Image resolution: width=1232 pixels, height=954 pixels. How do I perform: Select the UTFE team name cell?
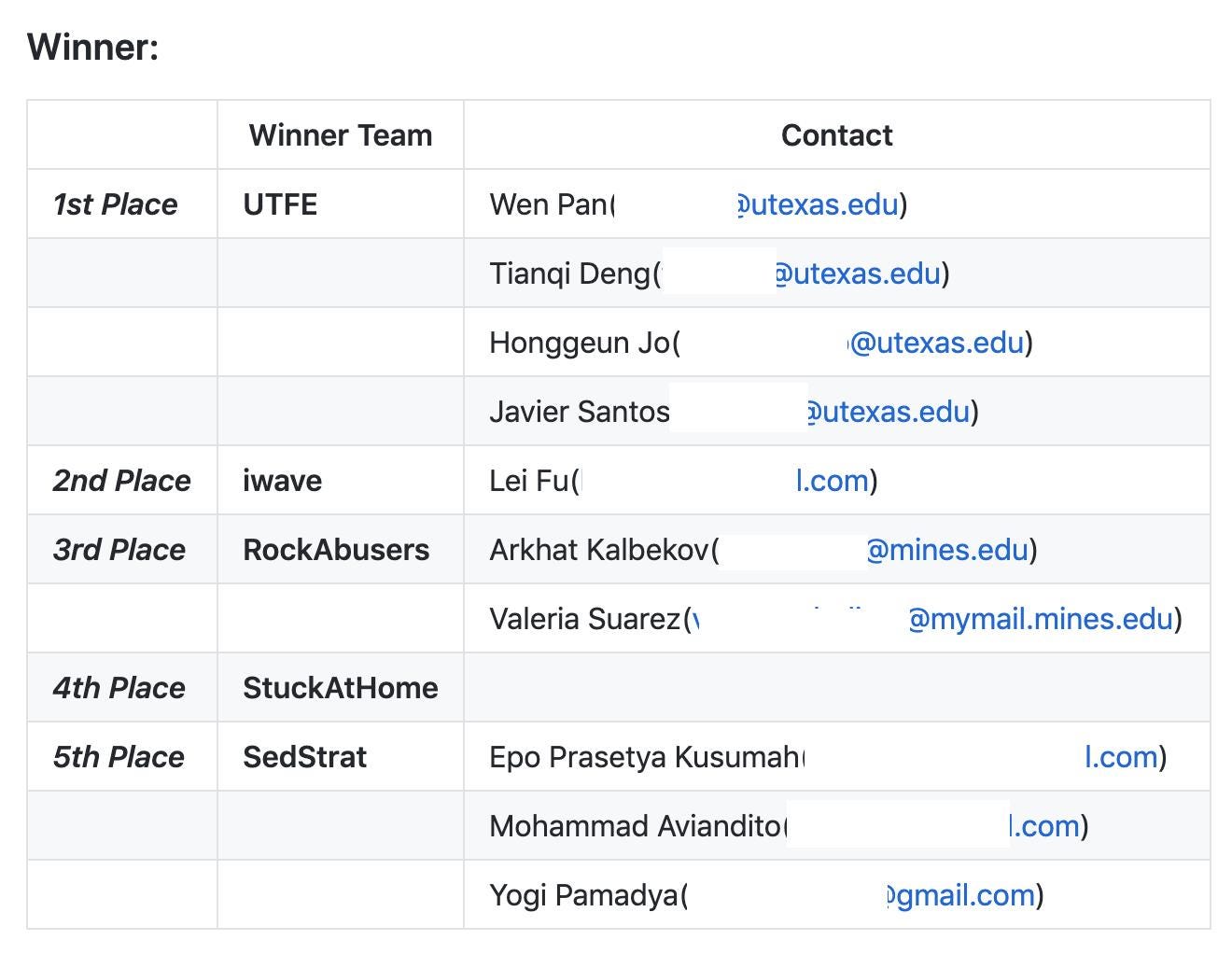coord(280,204)
